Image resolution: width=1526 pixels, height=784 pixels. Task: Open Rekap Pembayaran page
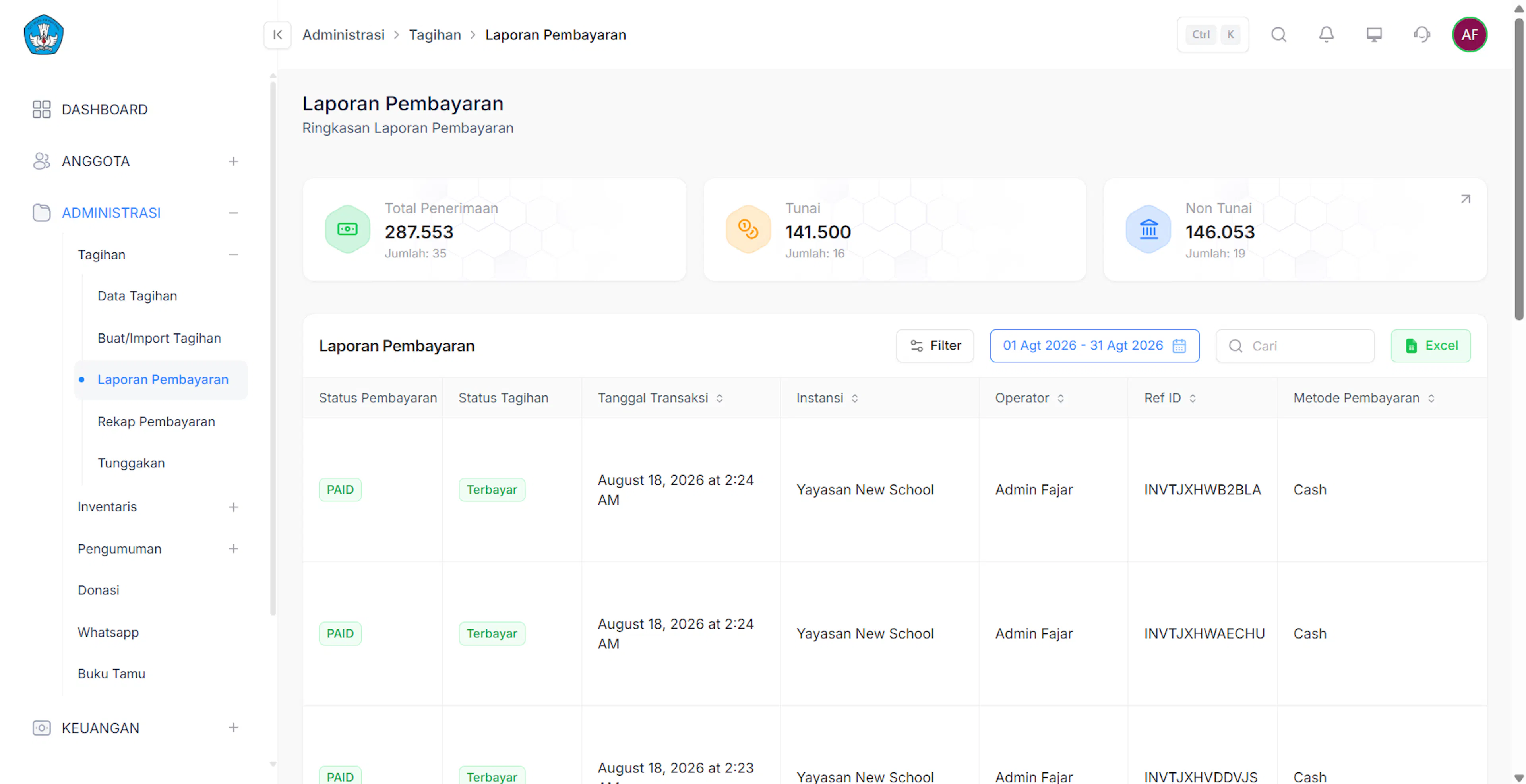(157, 422)
